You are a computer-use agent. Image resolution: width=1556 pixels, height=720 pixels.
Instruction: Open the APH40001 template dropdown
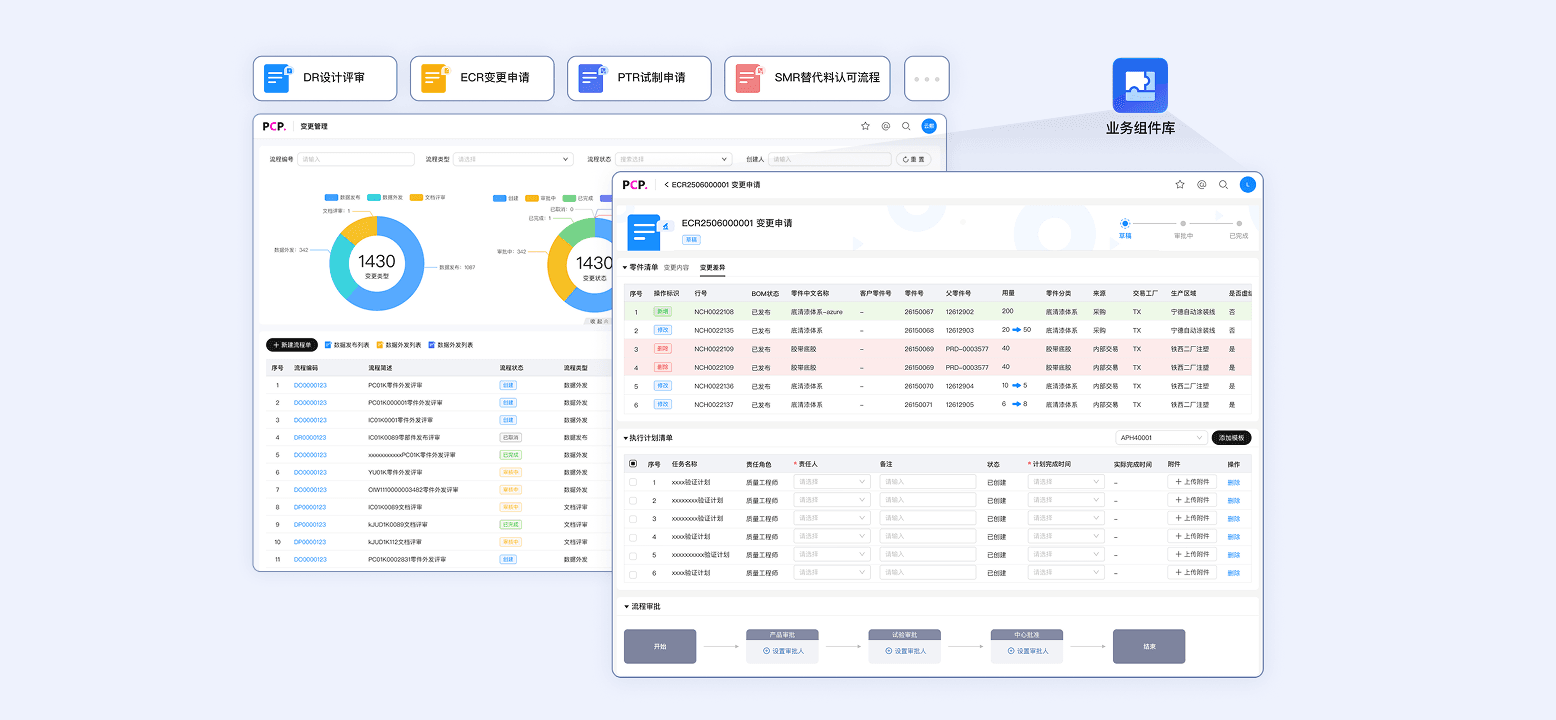click(1161, 438)
